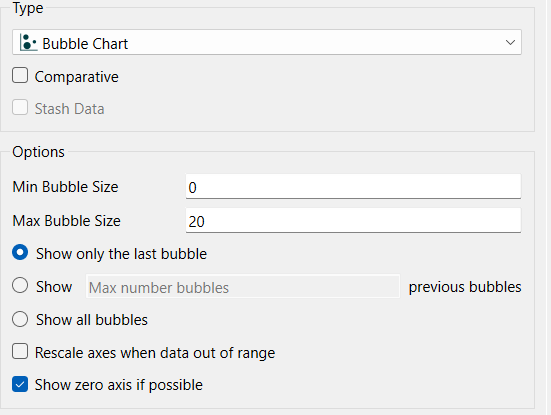The image size is (551, 415).
Task: Focus the Max number bubbles input
Action: click(243, 287)
